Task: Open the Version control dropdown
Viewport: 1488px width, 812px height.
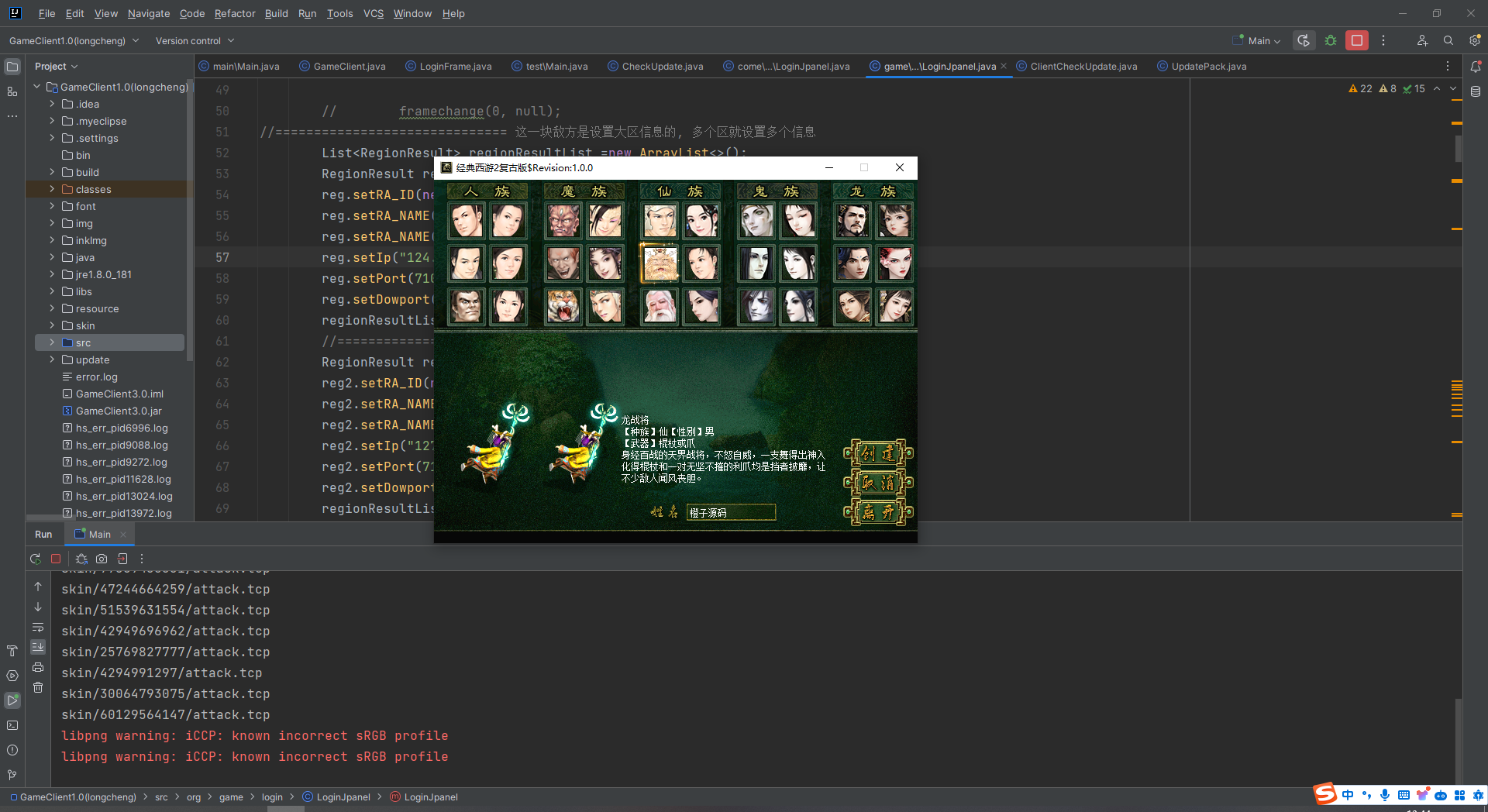Action: (195, 40)
